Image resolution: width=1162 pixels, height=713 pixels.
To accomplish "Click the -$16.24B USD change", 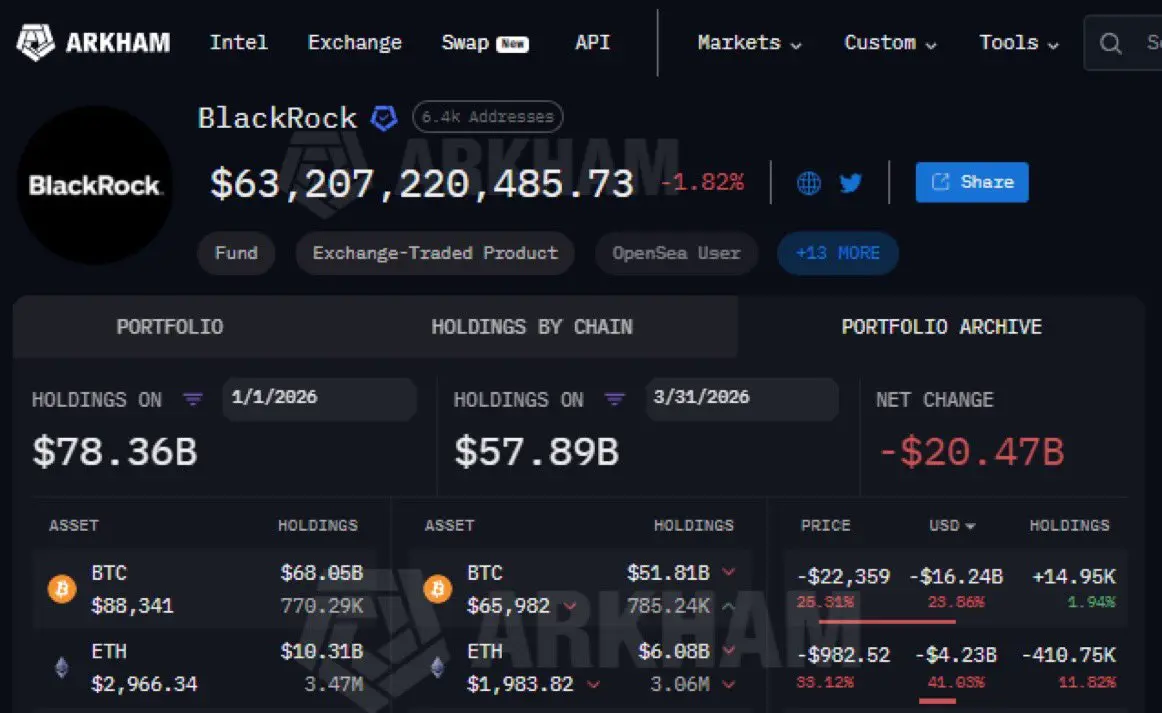I will pos(956,577).
